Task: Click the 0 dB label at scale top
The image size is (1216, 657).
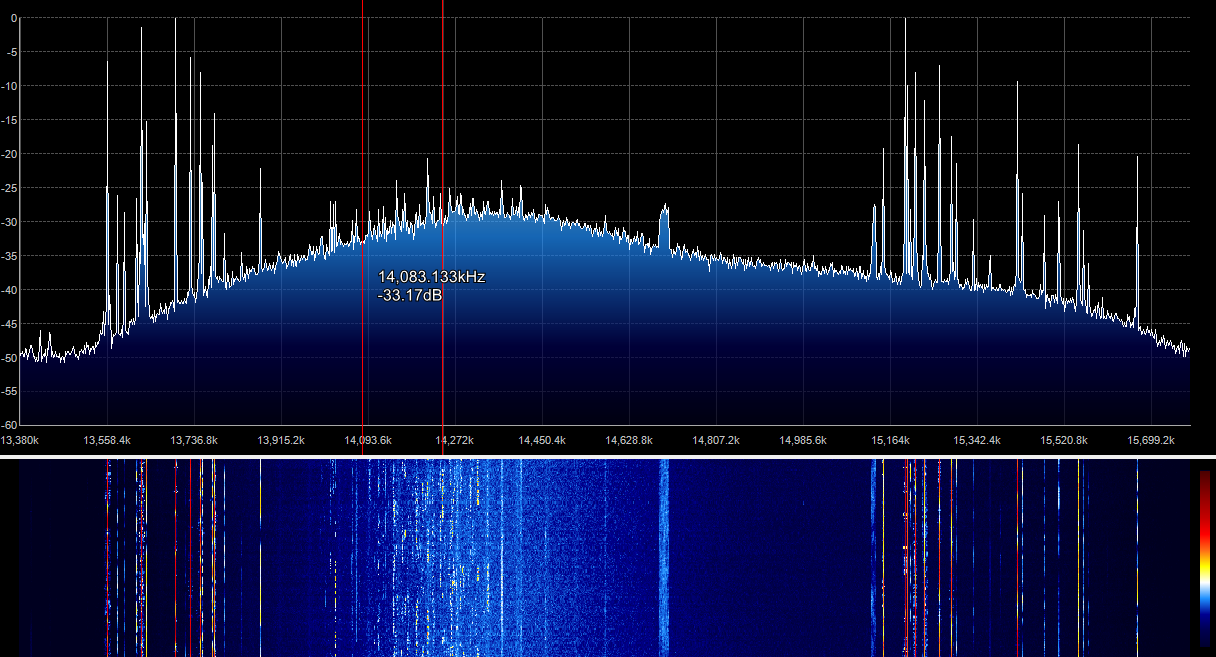Action: click(x=13, y=18)
